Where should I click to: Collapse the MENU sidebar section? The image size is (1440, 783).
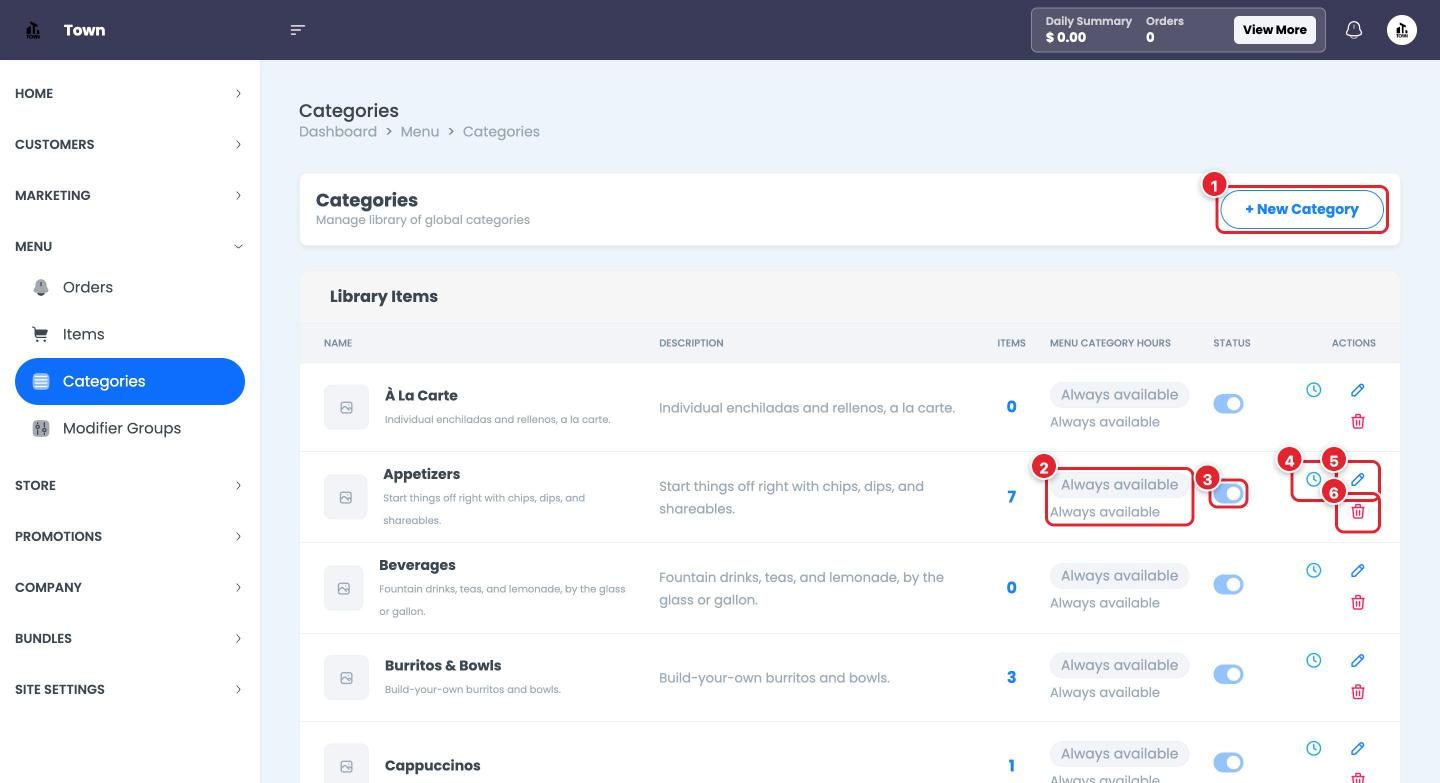pos(129,246)
